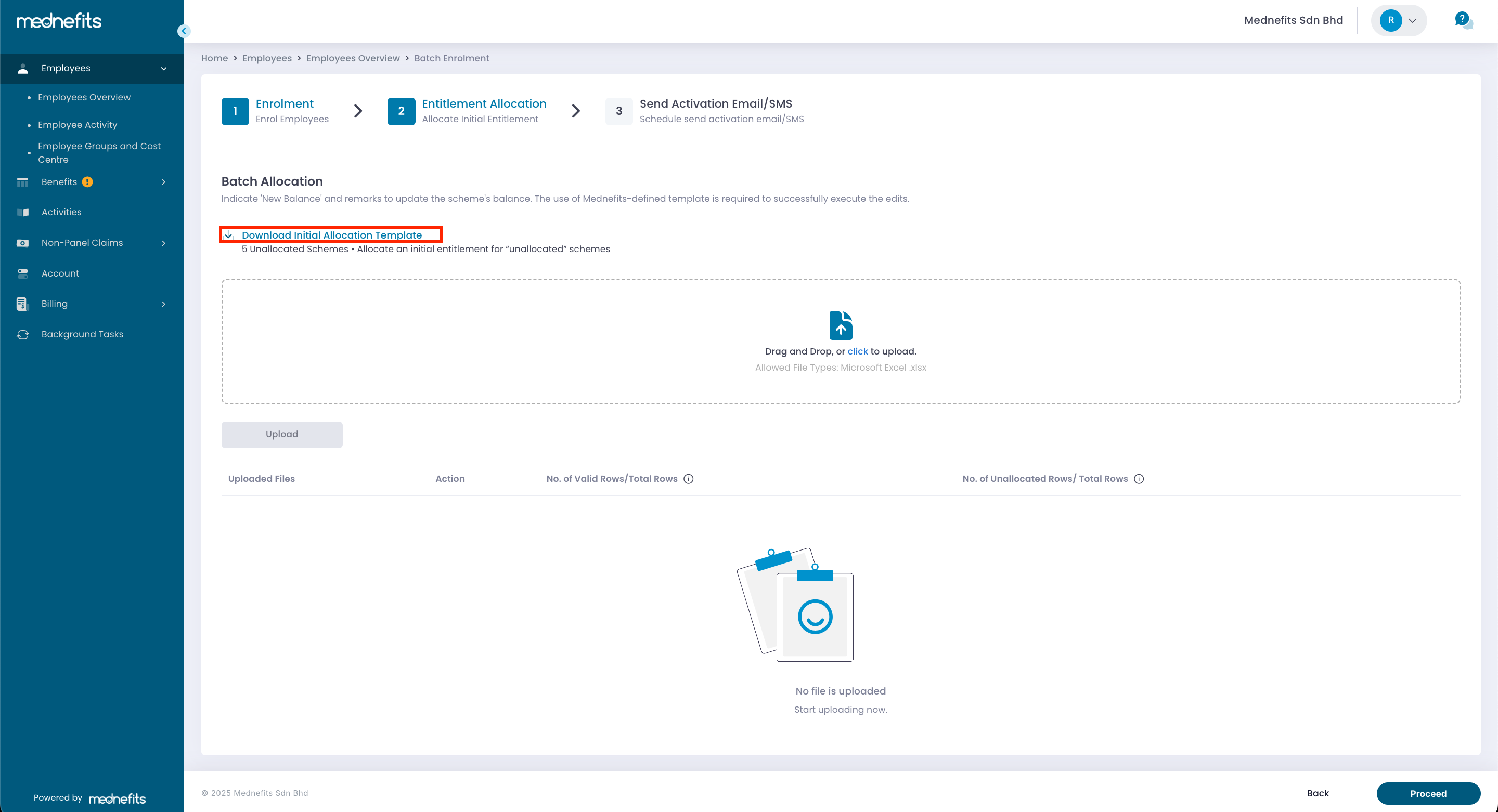Screen dimensions: 1498x812
Task: Click the Back button
Action: pyautogui.click(x=1317, y=793)
